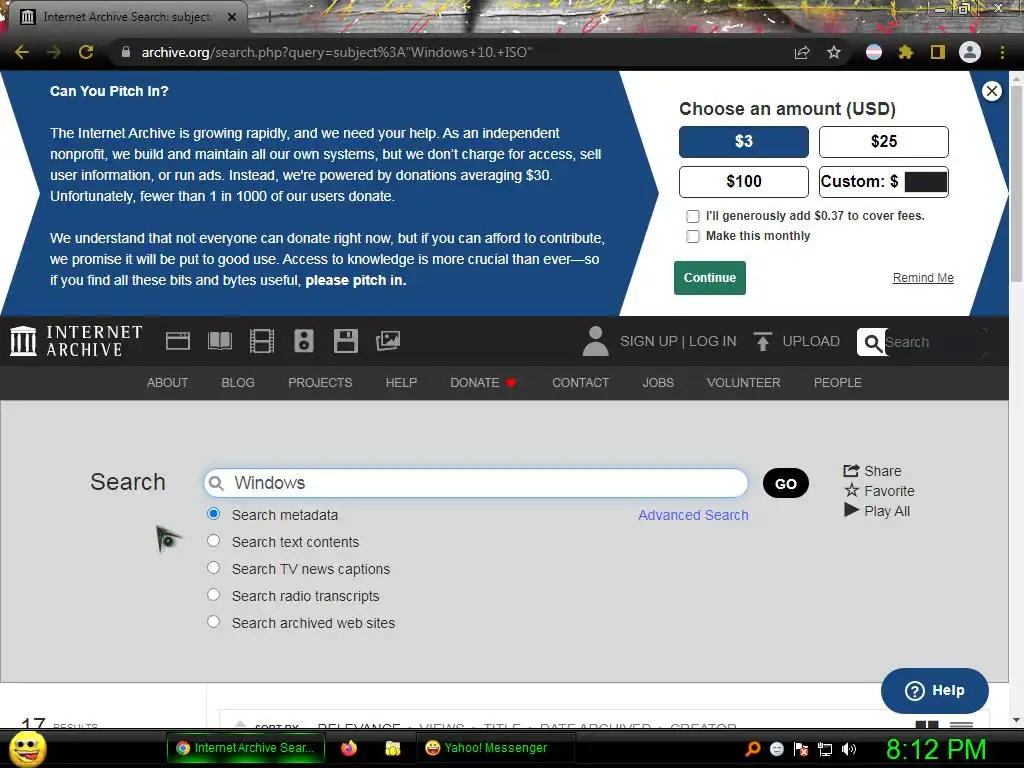Close the donation banner

click(x=991, y=91)
